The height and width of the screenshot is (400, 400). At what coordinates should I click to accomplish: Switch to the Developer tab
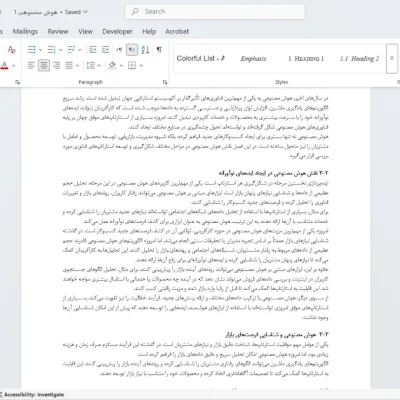(x=117, y=31)
